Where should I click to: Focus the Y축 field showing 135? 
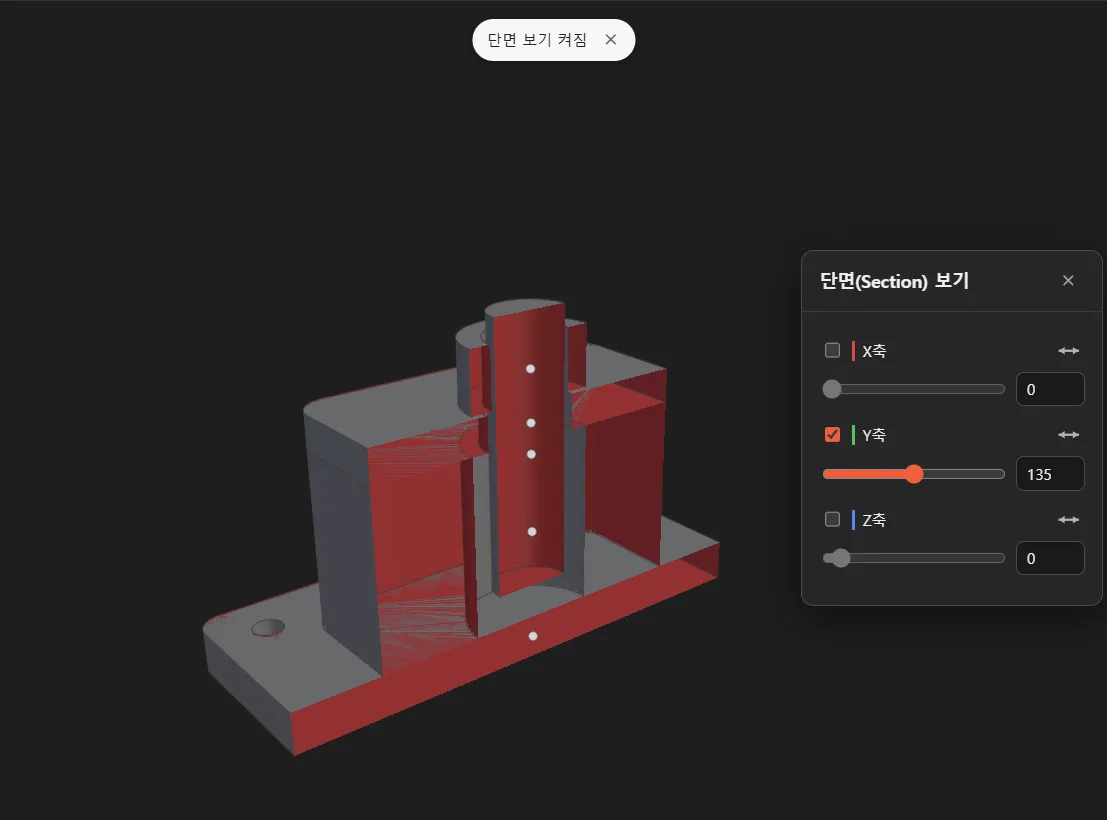(1050, 474)
